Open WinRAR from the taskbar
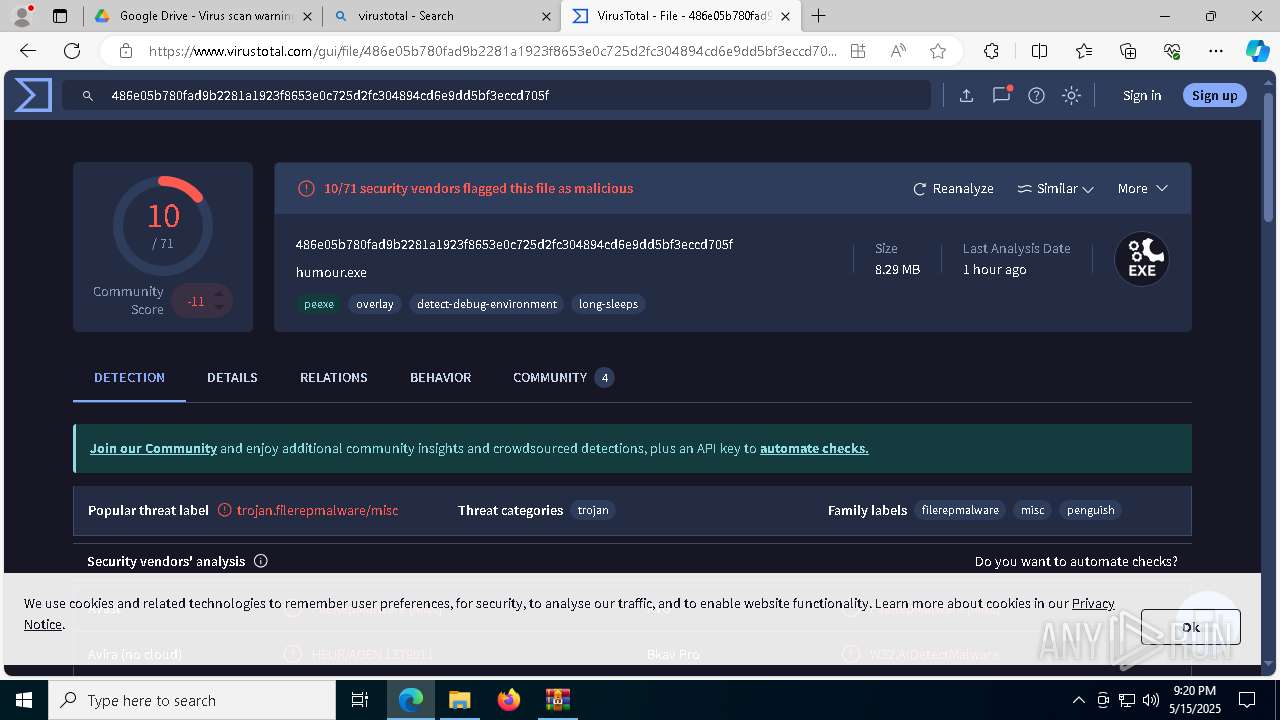Screen dimensions: 1280x720 tap(557, 700)
